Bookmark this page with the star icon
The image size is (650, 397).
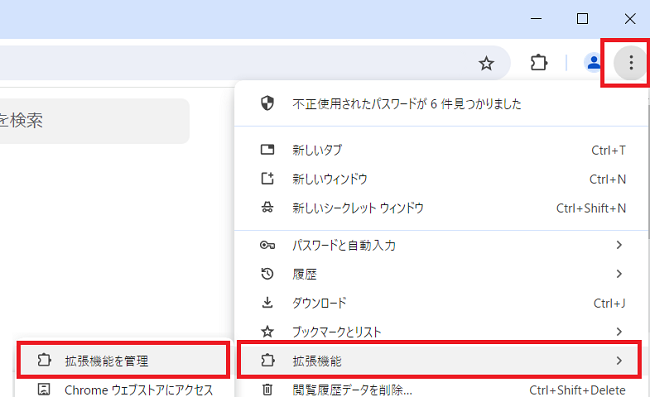coord(486,63)
